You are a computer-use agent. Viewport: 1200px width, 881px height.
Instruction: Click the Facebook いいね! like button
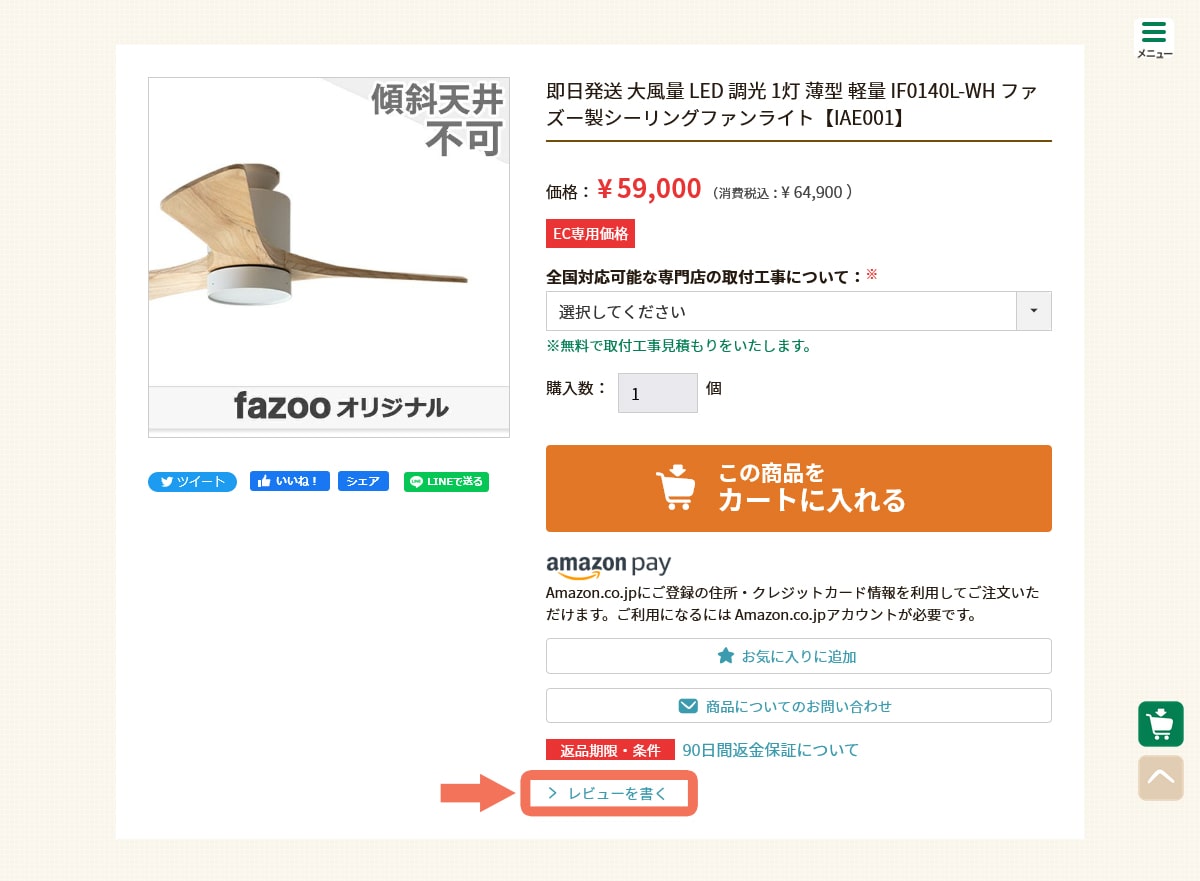[289, 481]
